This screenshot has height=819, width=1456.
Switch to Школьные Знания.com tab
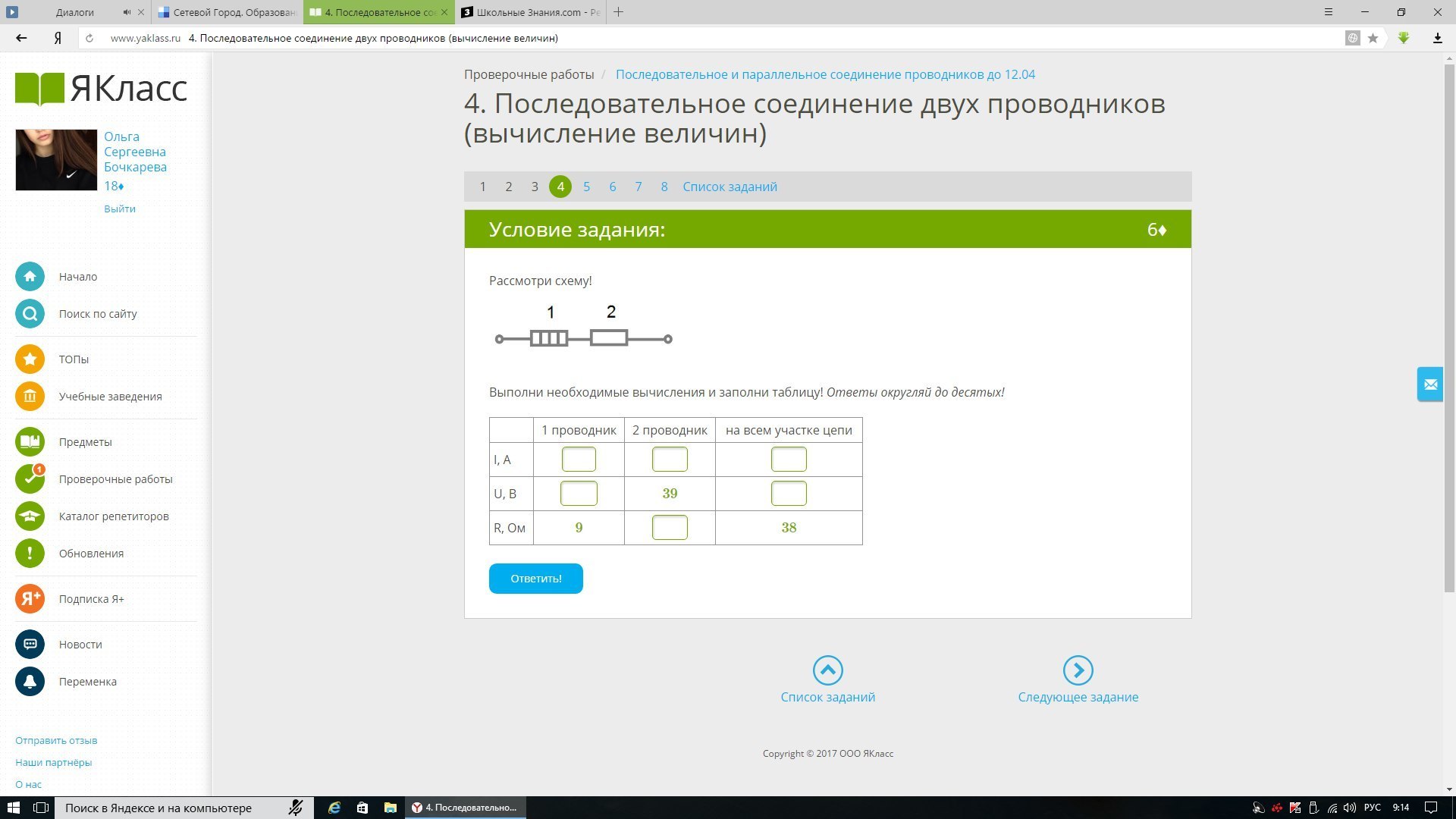coord(531,12)
